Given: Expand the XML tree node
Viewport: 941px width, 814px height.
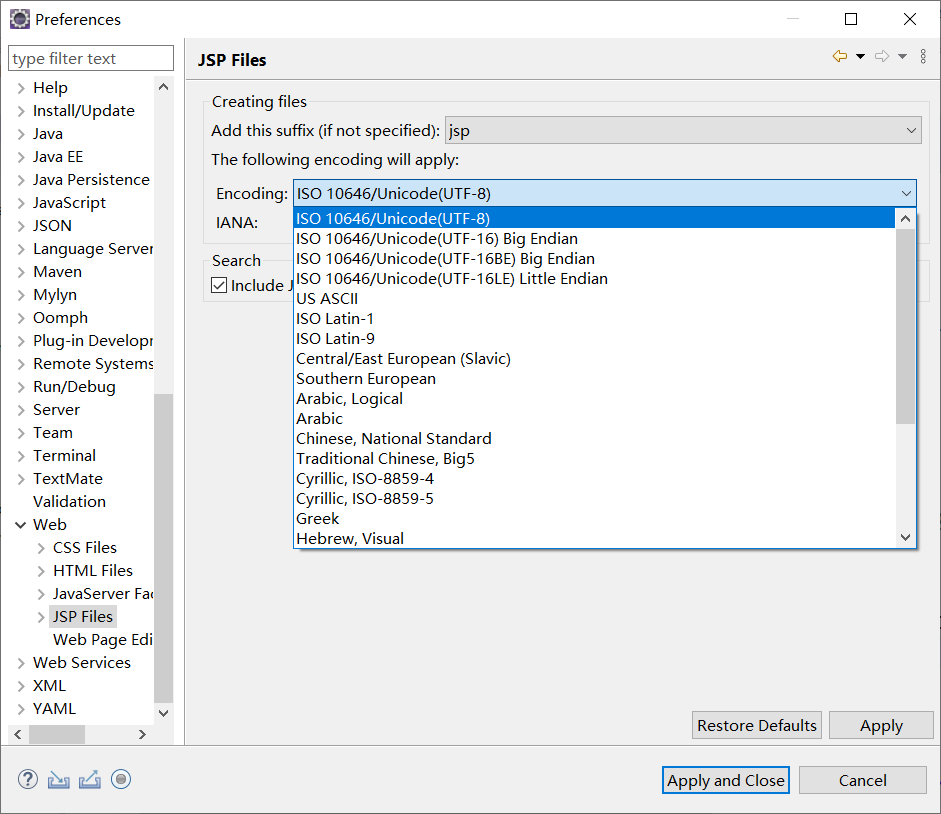Looking at the screenshot, I should click(21, 686).
